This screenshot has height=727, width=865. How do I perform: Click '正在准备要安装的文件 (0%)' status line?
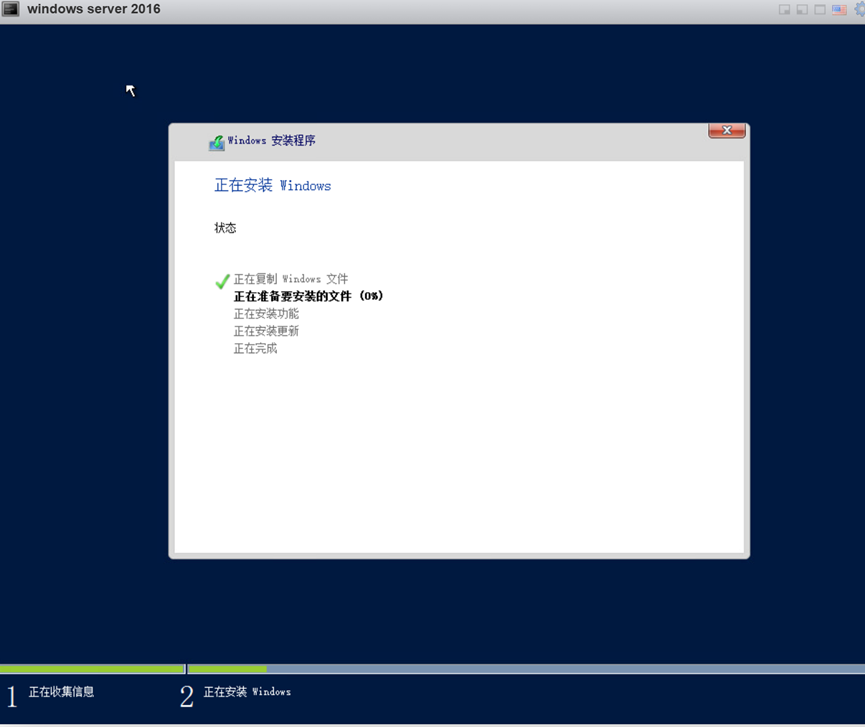coord(308,296)
